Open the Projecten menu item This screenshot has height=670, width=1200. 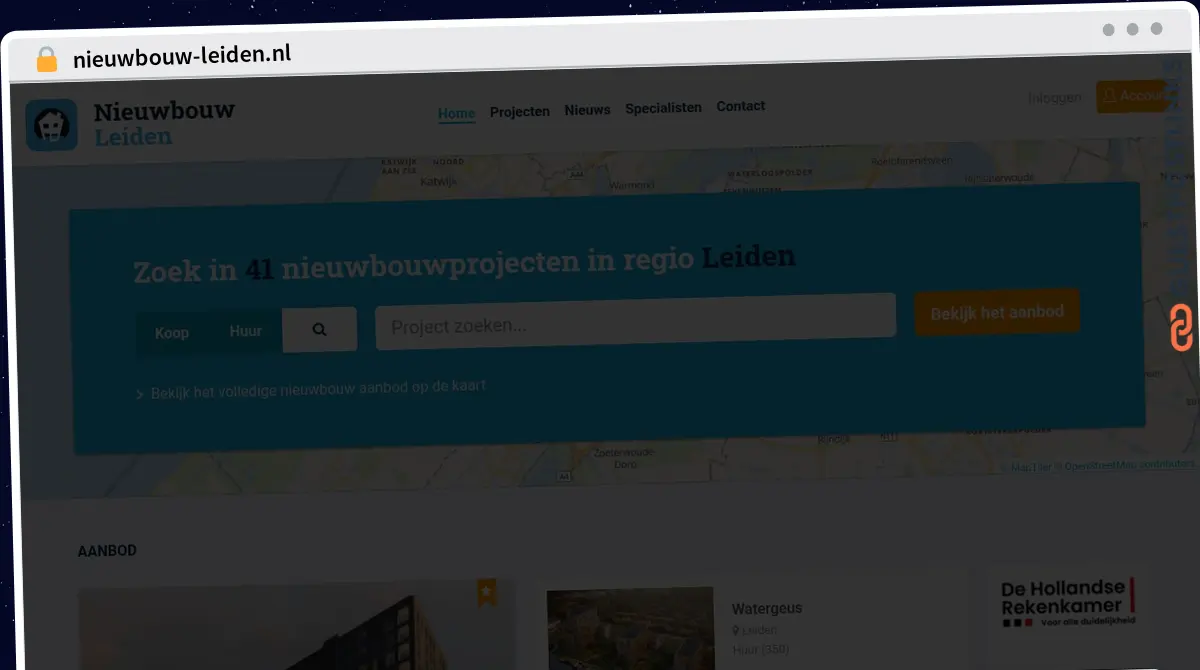click(520, 112)
